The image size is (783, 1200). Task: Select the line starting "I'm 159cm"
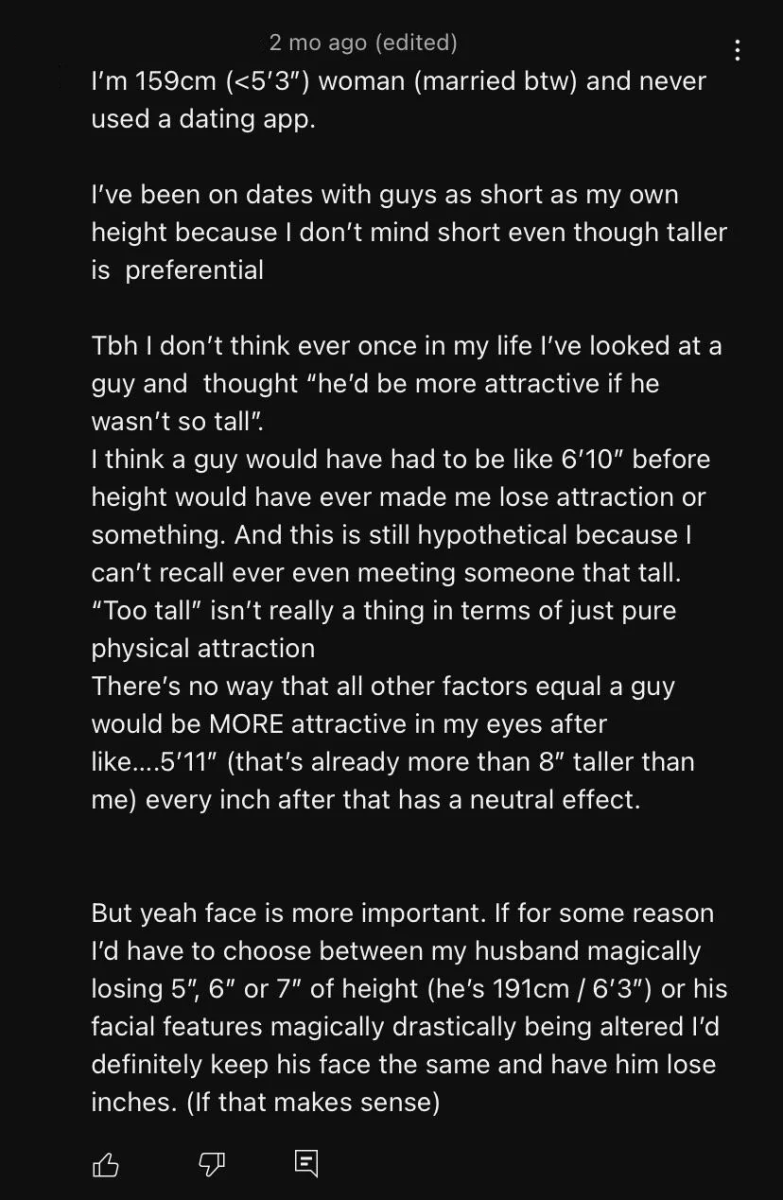[399, 82]
